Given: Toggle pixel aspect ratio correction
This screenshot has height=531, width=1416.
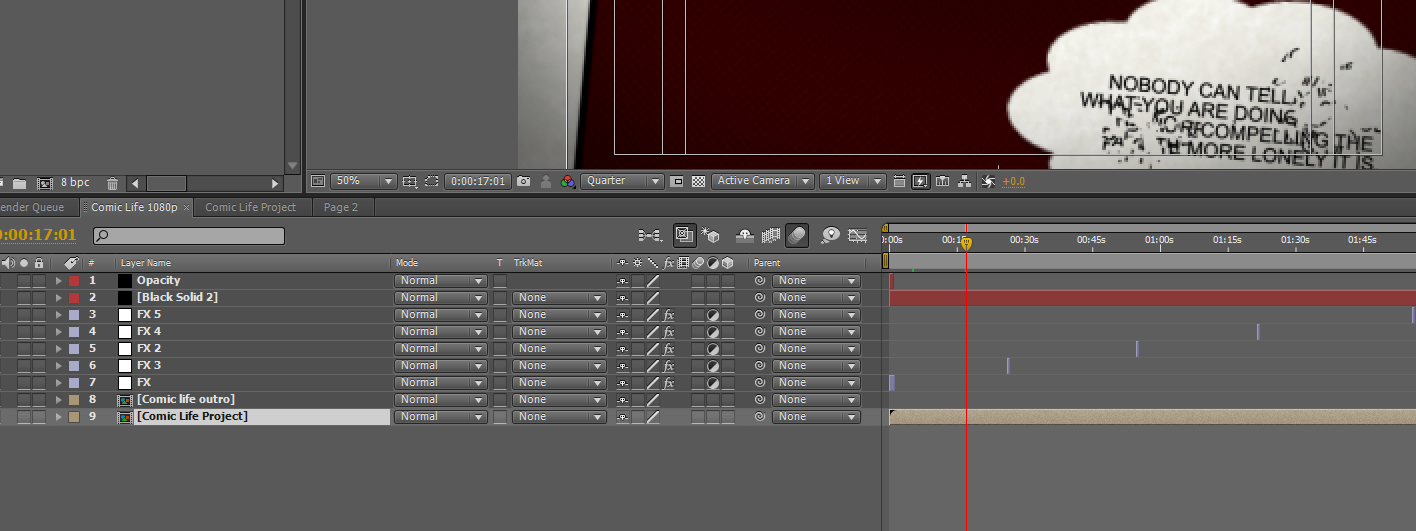Looking at the screenshot, I should point(899,181).
